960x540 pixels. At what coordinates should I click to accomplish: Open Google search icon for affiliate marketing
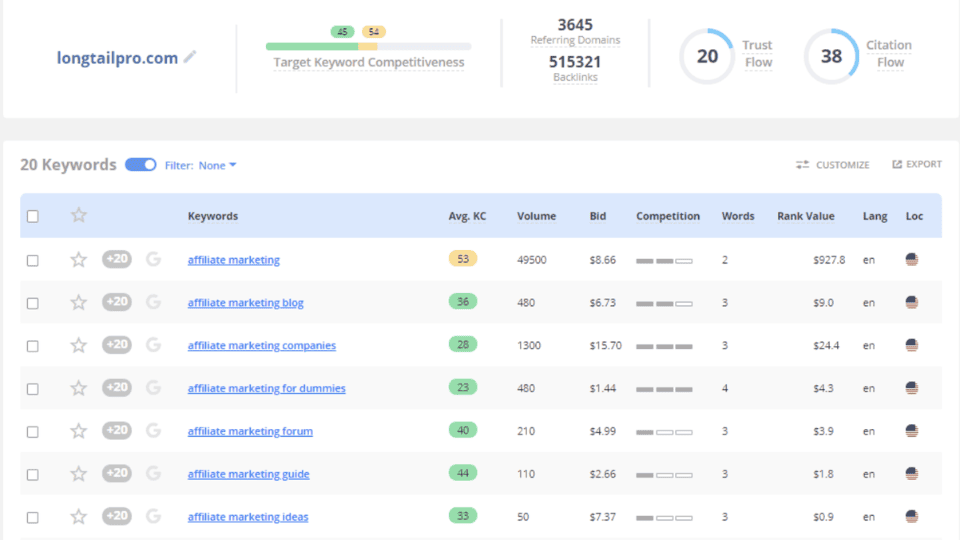click(x=153, y=259)
